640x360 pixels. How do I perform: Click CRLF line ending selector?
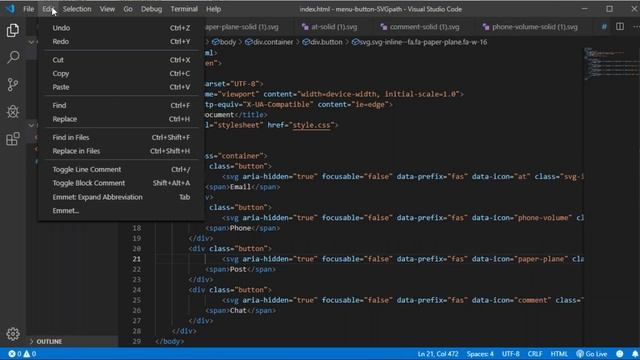click(535, 354)
